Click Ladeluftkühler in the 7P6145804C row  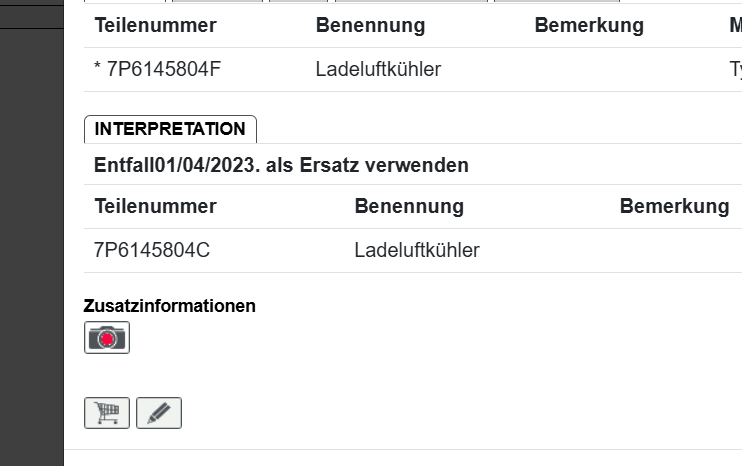(417, 250)
